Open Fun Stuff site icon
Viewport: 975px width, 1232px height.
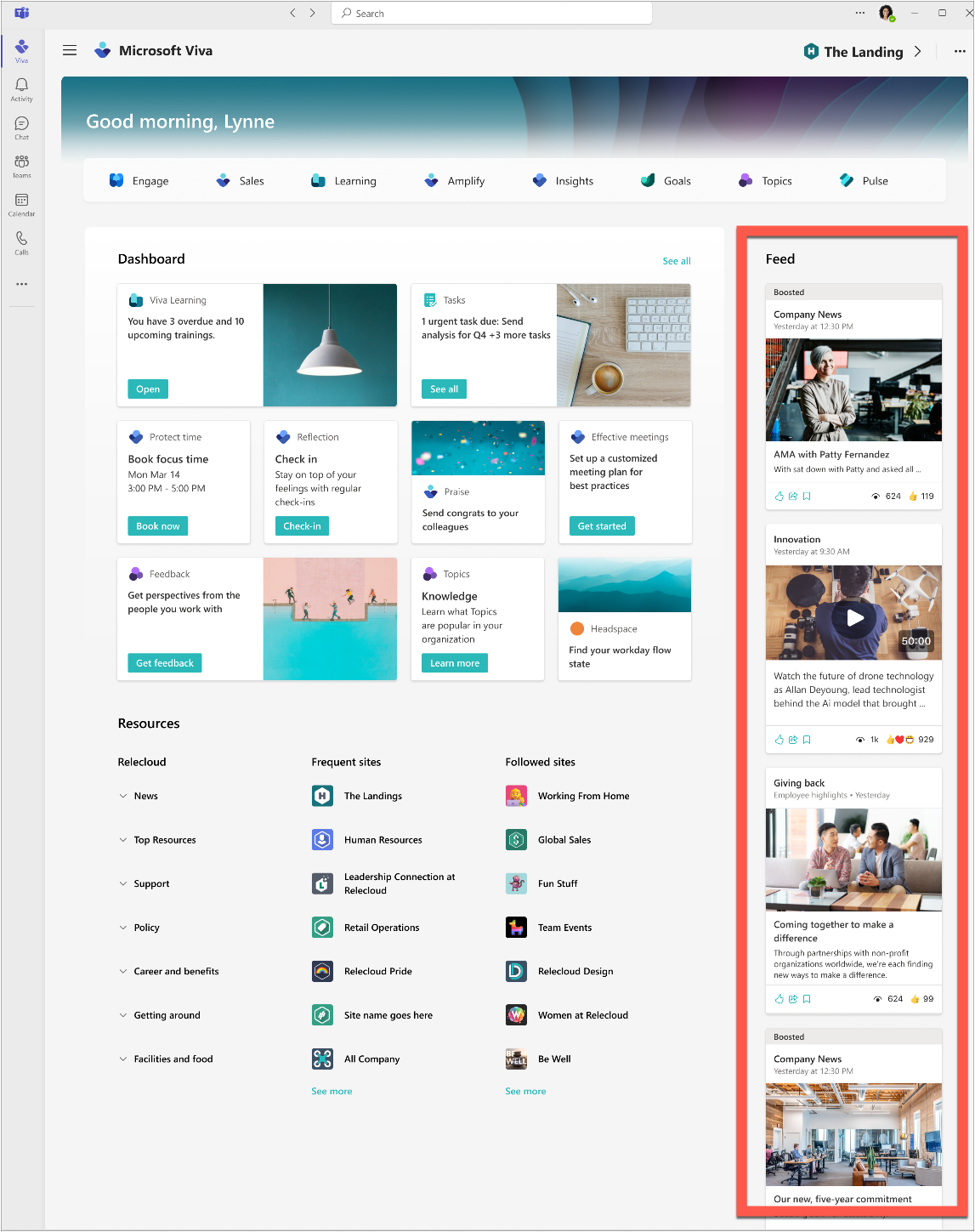[x=516, y=883]
